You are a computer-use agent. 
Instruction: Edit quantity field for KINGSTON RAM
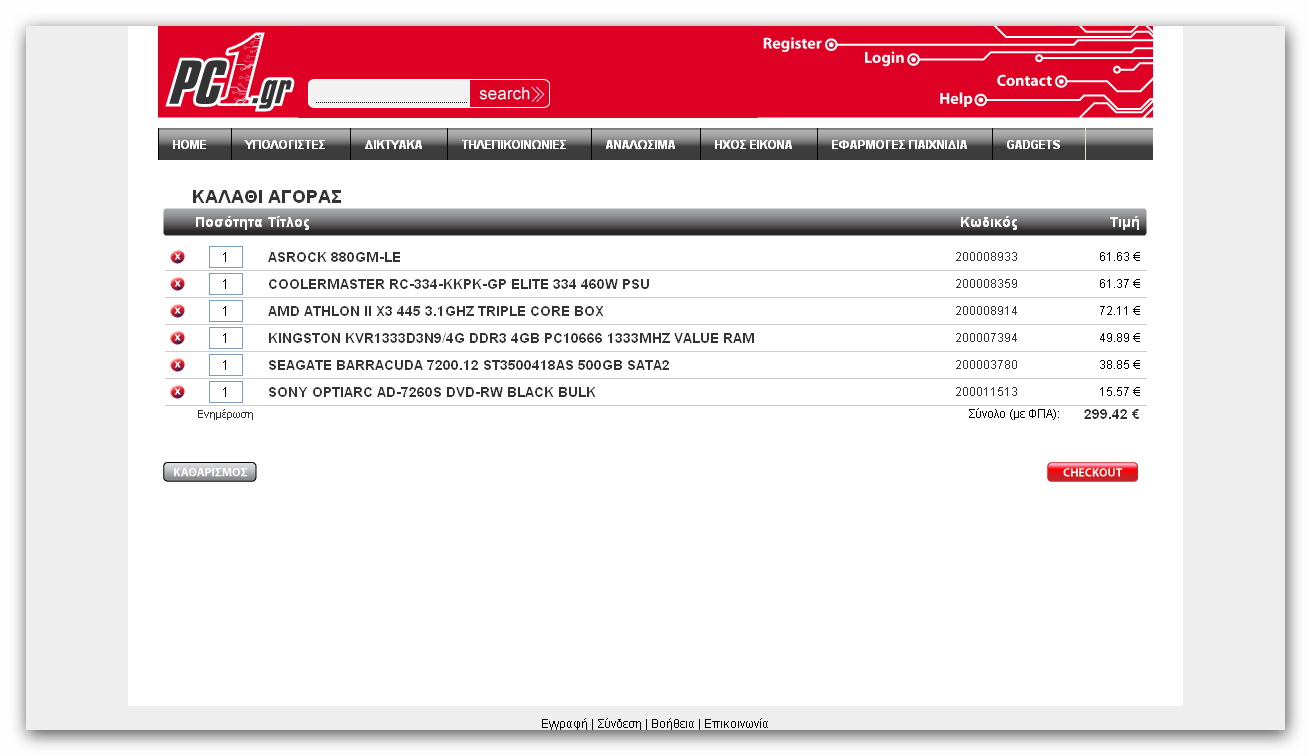click(x=226, y=338)
